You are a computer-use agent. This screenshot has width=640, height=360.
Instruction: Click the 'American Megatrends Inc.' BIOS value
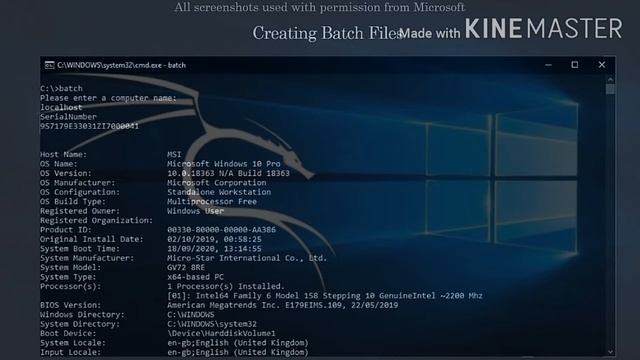(282, 305)
